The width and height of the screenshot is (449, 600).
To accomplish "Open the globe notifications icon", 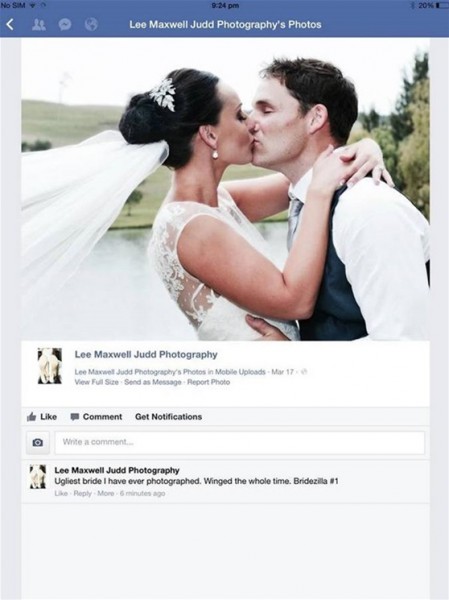I will pos(91,24).
